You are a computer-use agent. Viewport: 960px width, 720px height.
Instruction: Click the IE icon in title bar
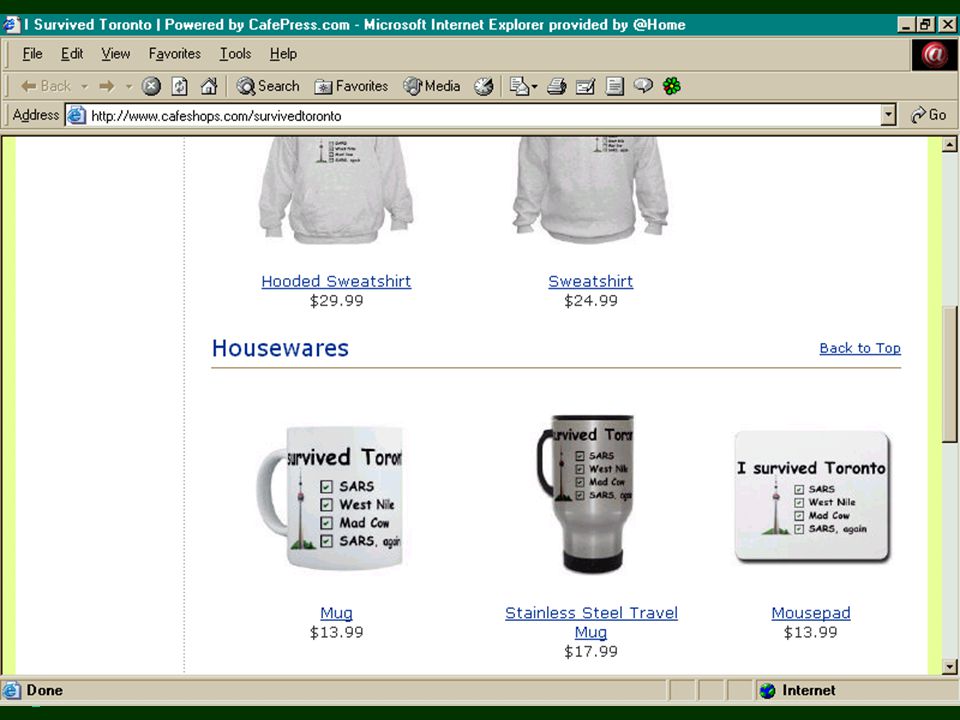[x=10, y=25]
